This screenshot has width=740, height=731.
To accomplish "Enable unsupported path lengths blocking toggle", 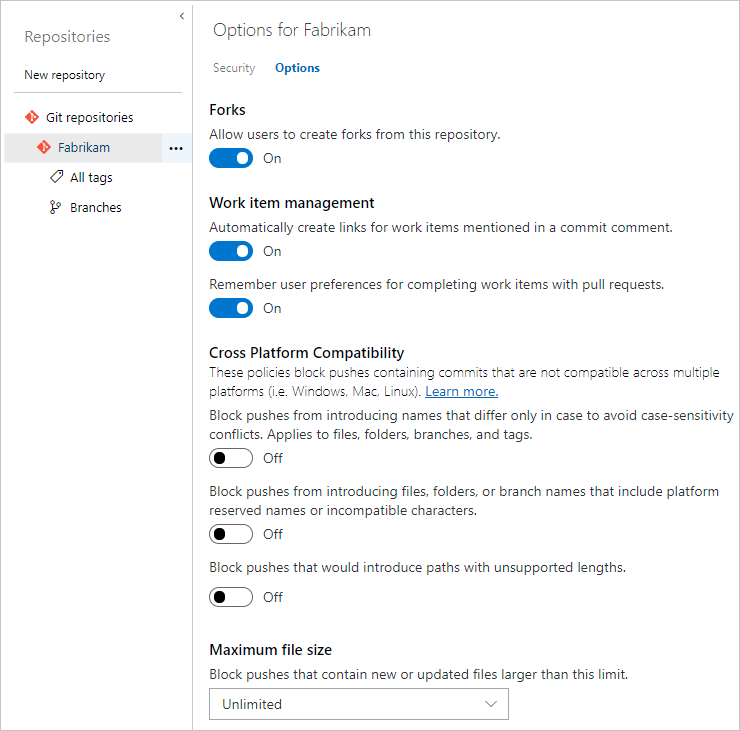I will [x=231, y=597].
